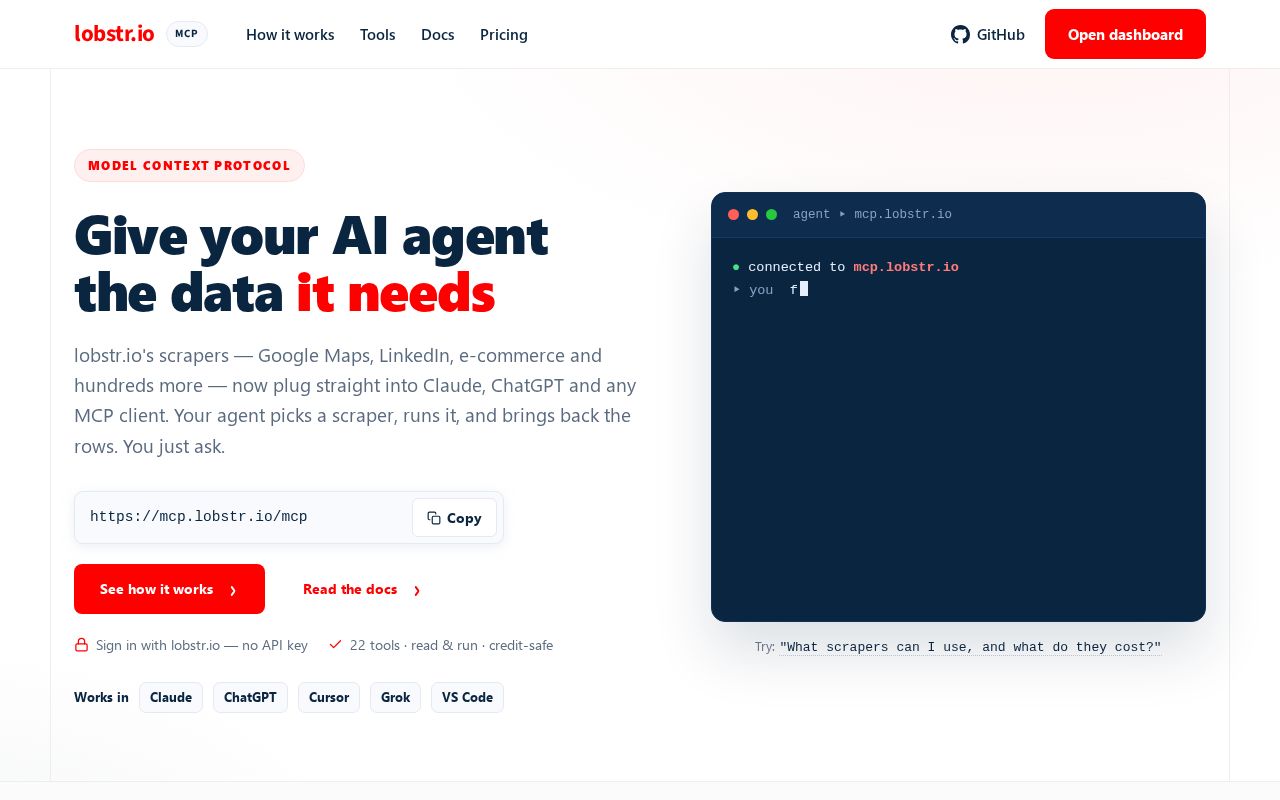Click the yellow dot in the terminal title bar
Screen dimensions: 1280x800
(753, 214)
